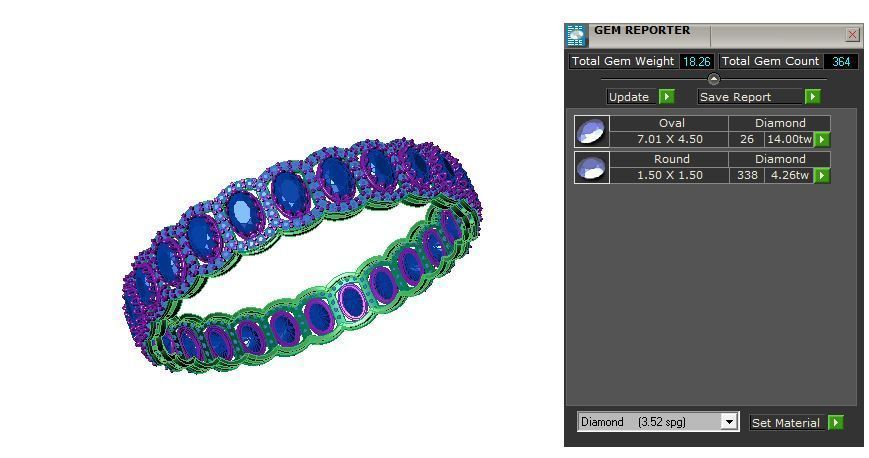The image size is (869, 458).
Task: Close the Gem Reporter panel
Action: (x=852, y=35)
